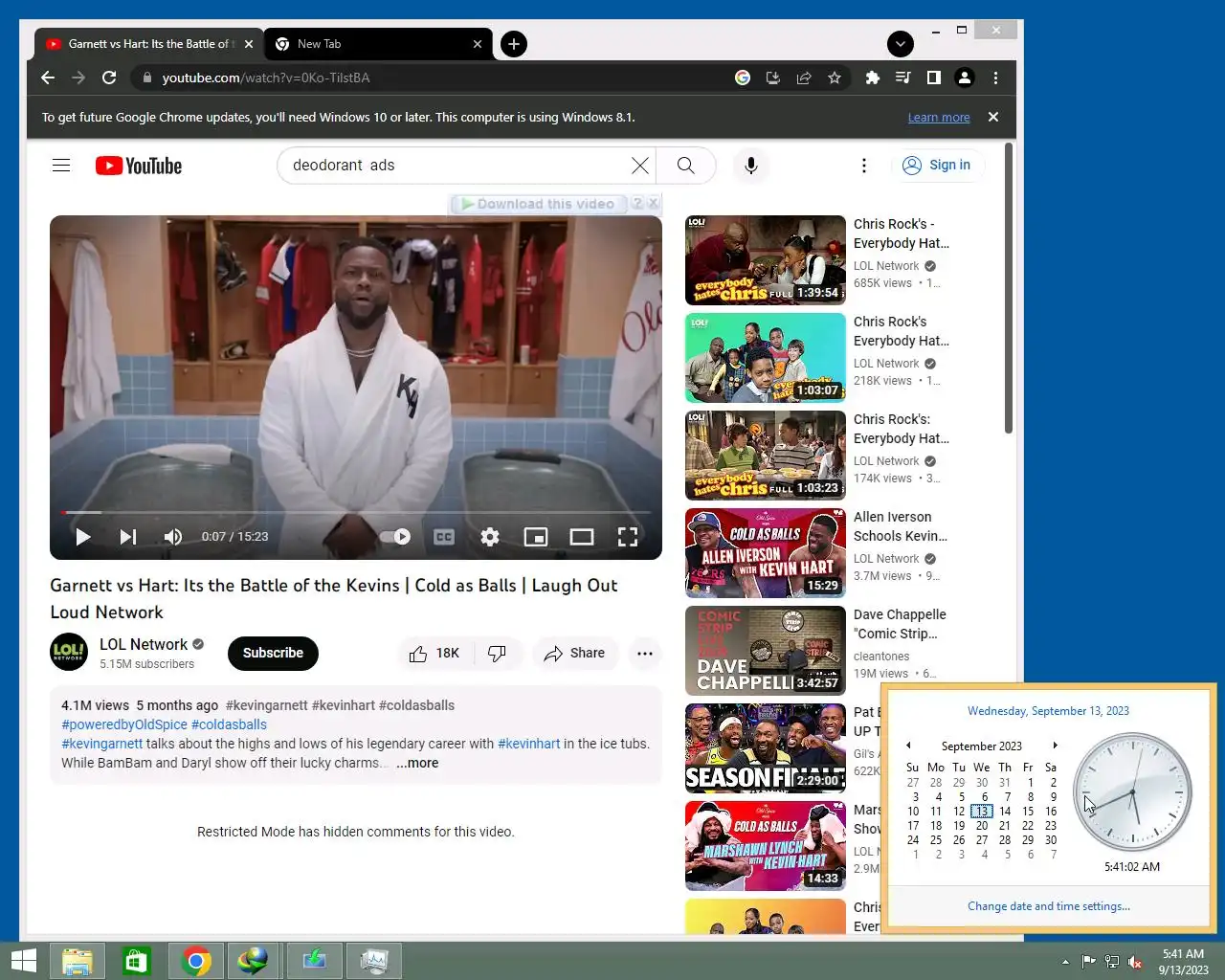Open the Windows Start button
Screen dimensions: 1225x980
[x=23, y=961]
